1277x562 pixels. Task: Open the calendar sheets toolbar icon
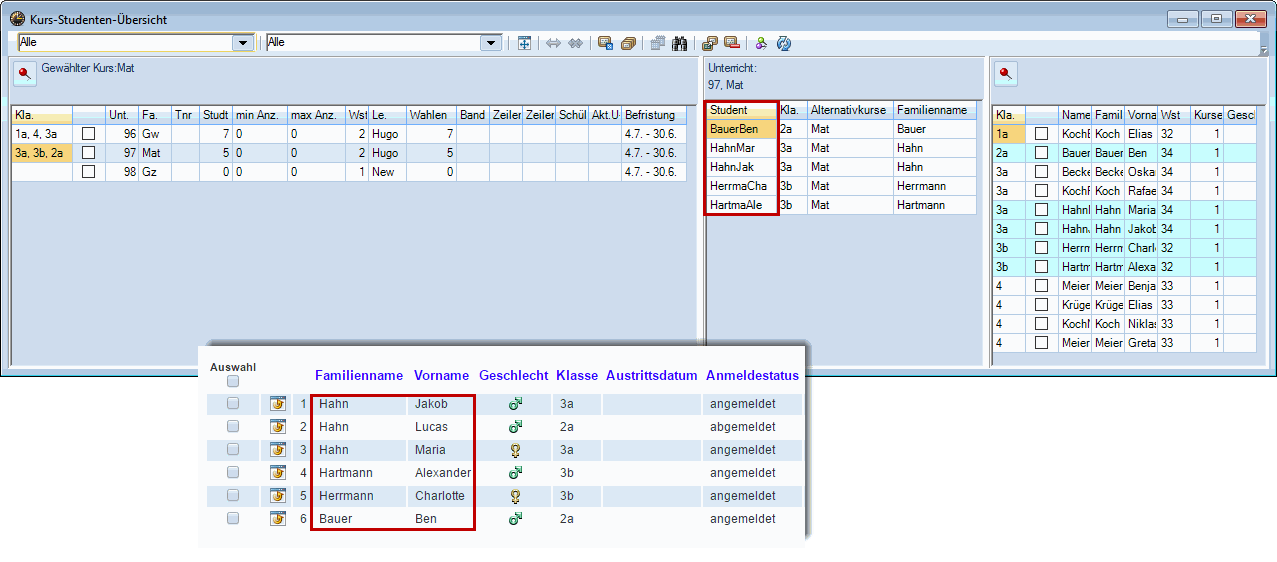[658, 43]
